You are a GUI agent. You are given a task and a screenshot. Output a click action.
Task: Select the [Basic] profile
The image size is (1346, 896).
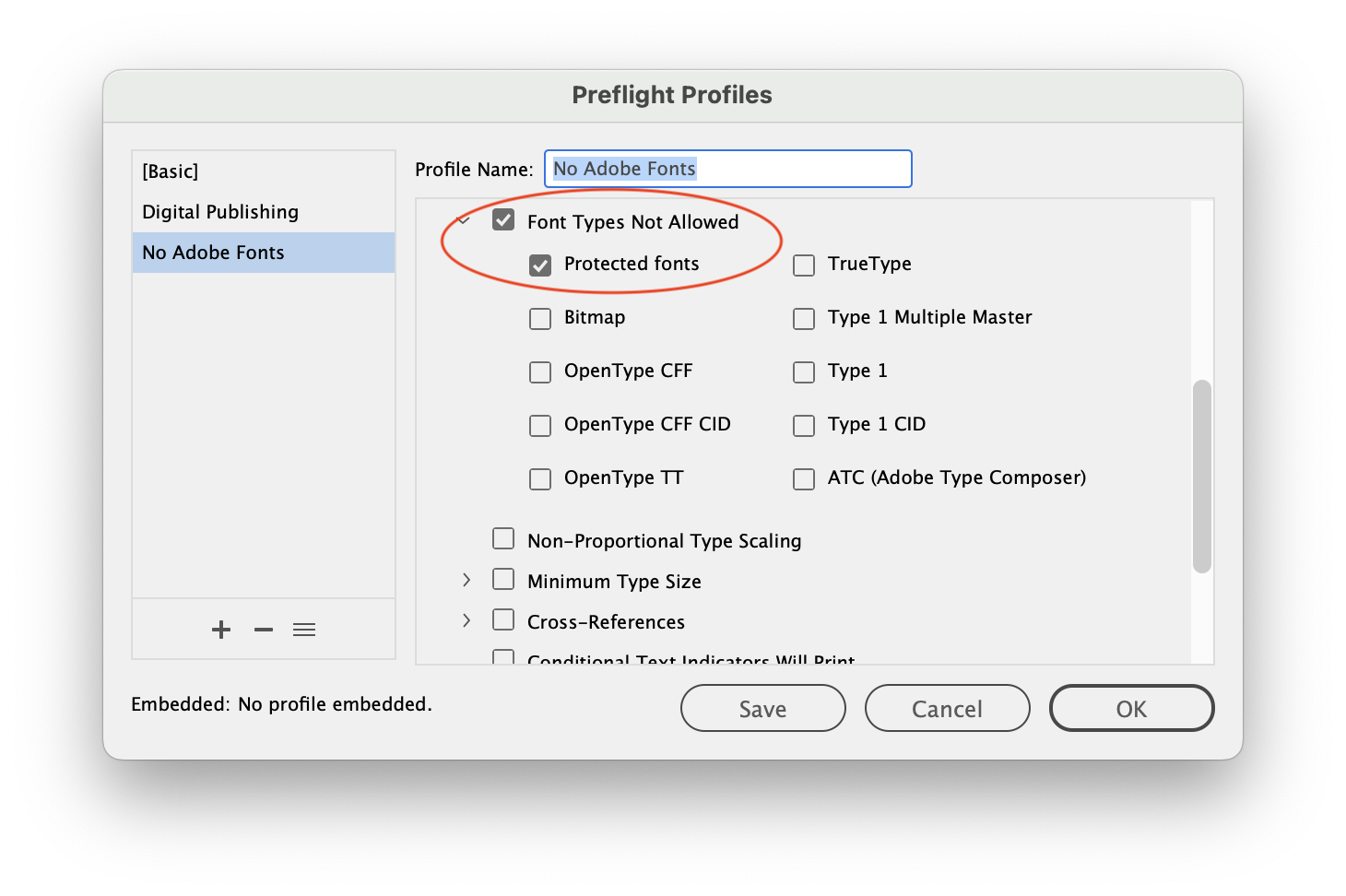[x=264, y=171]
